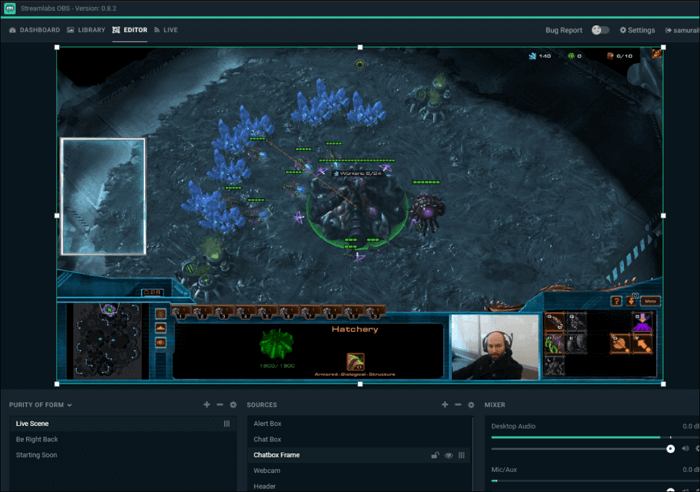Click the user account logout link
Image resolution: width=700 pixels, height=492 pixels.
pos(682,30)
